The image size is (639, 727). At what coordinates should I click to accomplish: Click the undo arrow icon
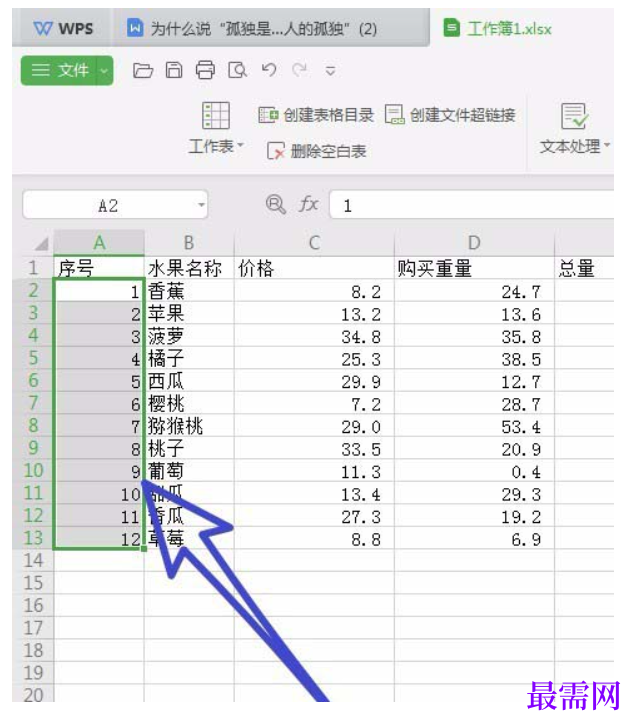(269, 70)
